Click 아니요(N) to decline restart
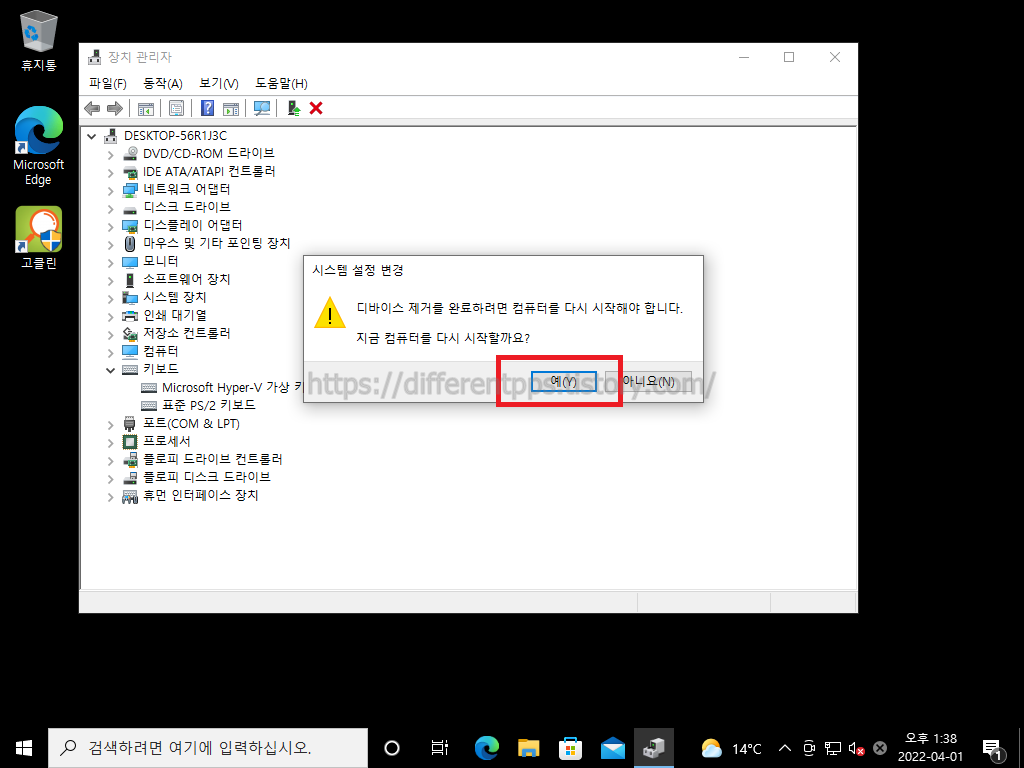Viewport: 1024px width, 768px height. (648, 381)
